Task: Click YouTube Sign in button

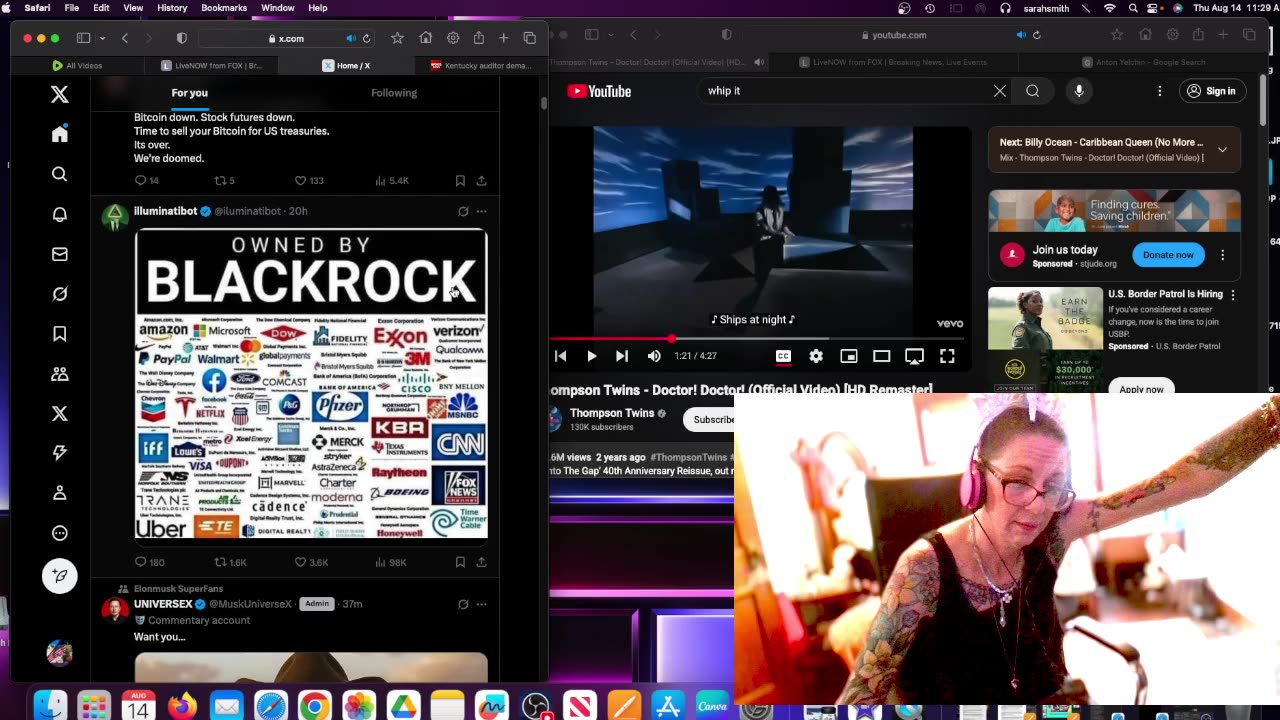Action: tap(1211, 91)
